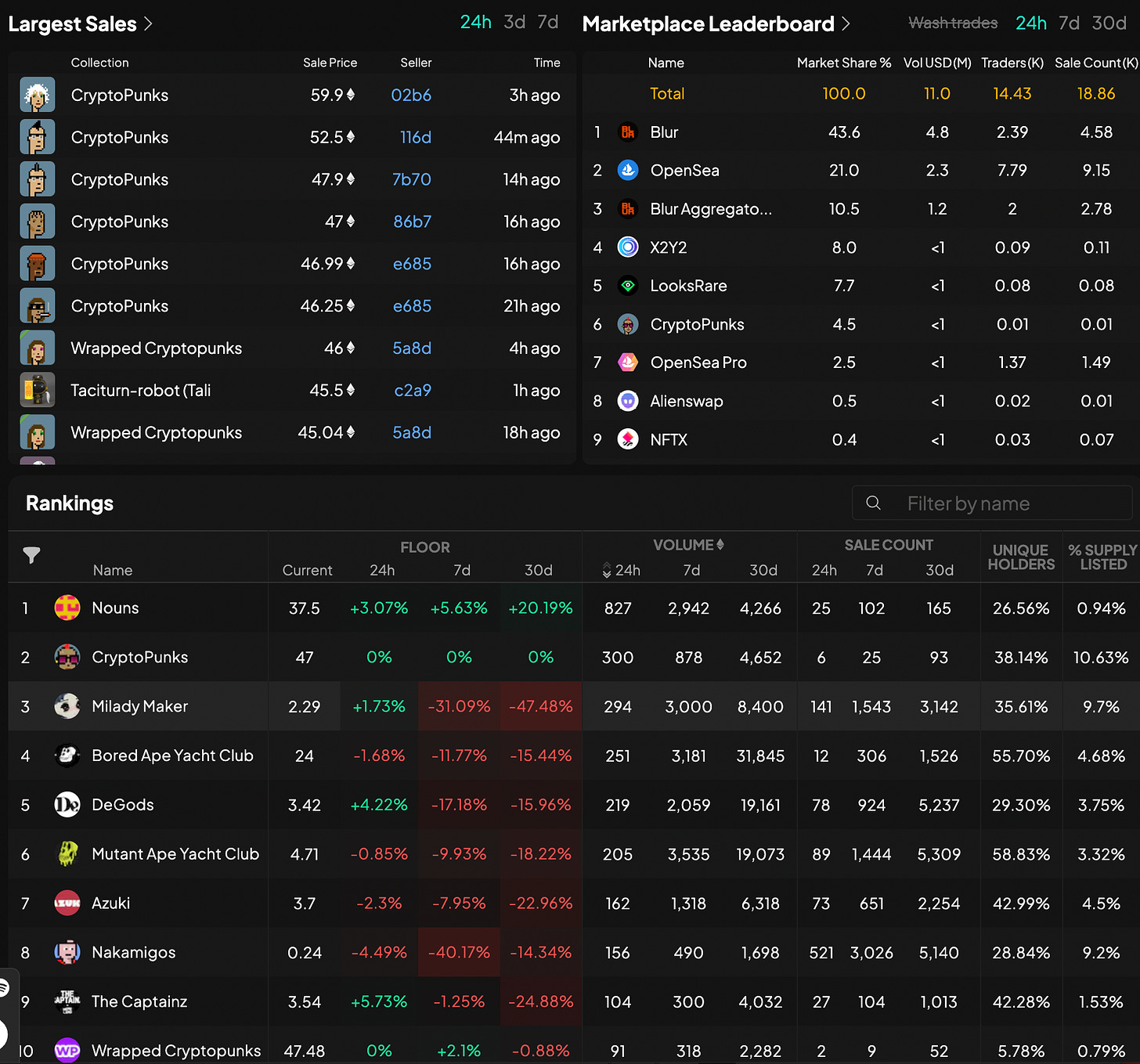
Task: Select 7d tab in Largest Sales
Action: 548,23
